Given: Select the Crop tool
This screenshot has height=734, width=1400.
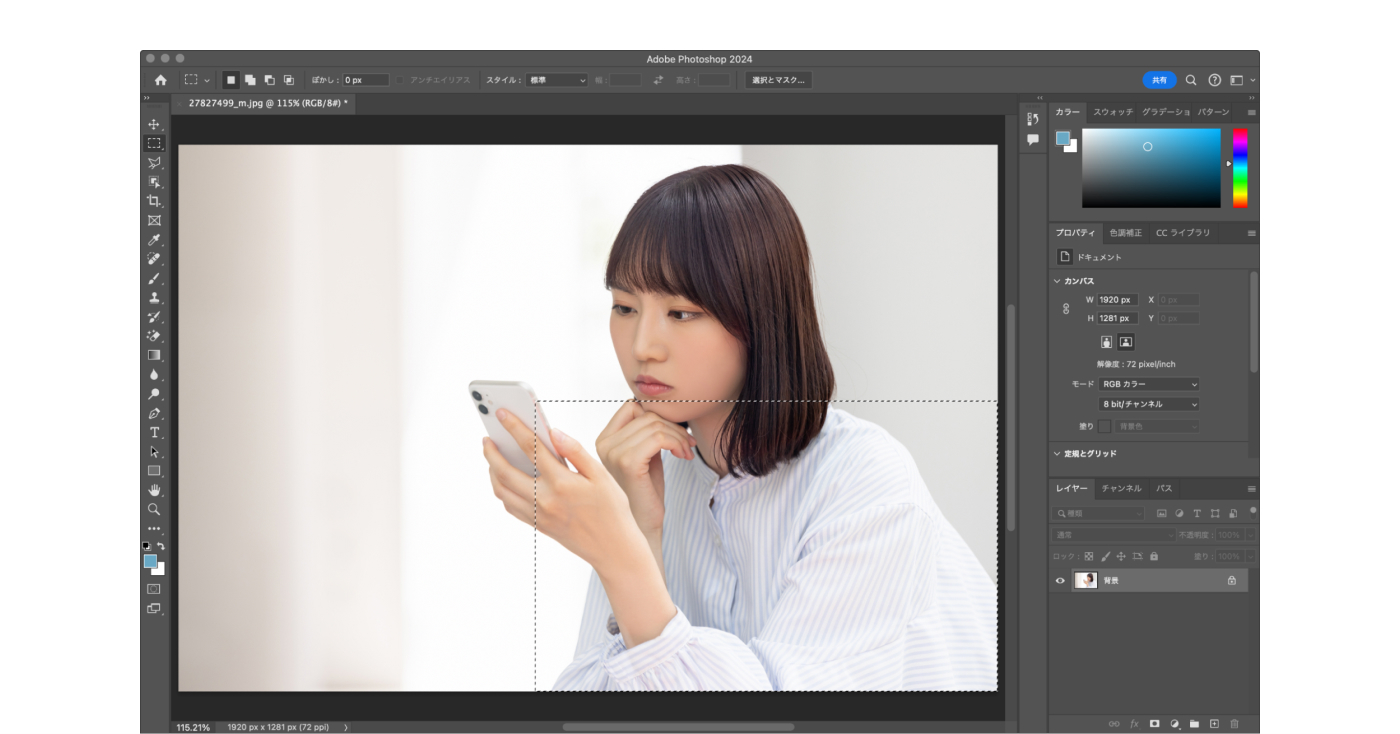Looking at the screenshot, I should [x=154, y=201].
